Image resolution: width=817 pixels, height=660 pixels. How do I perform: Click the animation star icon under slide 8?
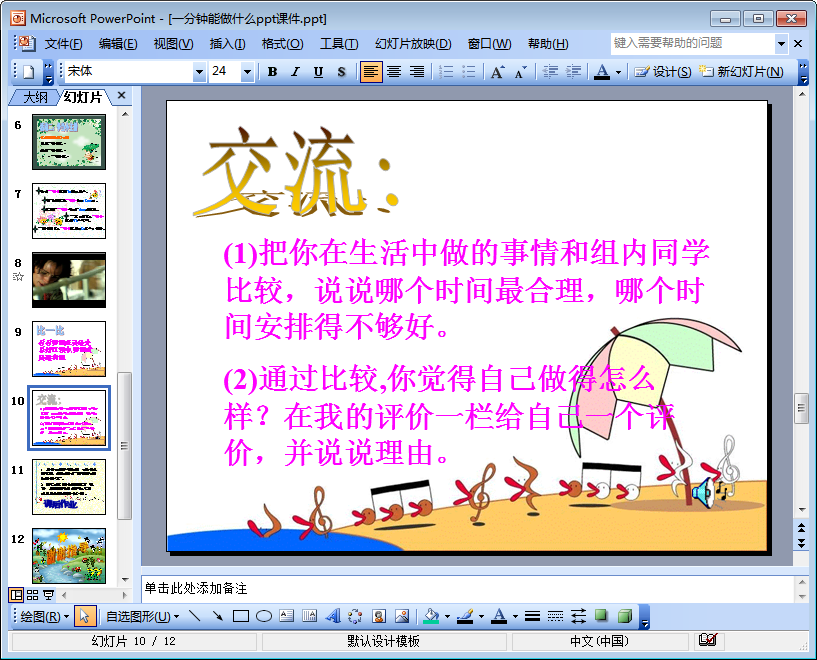[18, 277]
